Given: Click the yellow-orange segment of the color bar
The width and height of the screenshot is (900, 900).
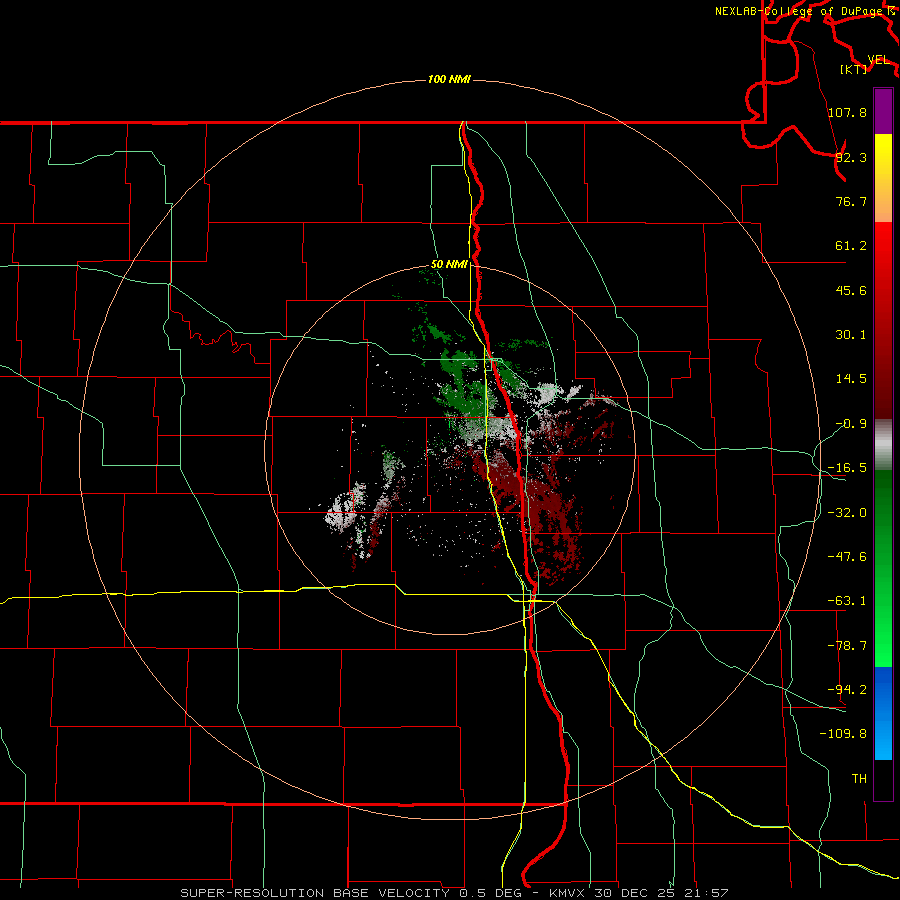Looking at the screenshot, I should [x=883, y=178].
